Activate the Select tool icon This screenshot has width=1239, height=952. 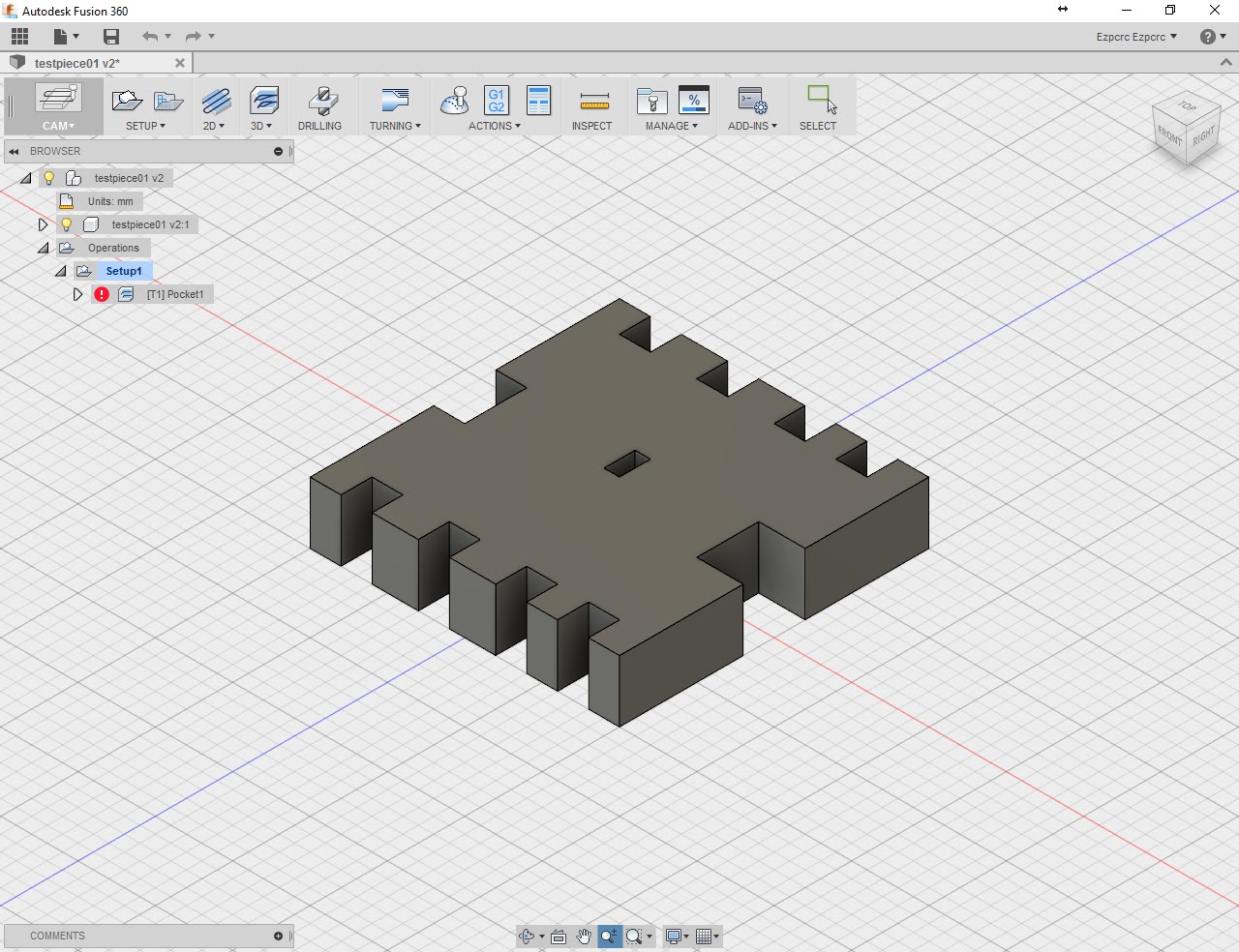(x=822, y=100)
